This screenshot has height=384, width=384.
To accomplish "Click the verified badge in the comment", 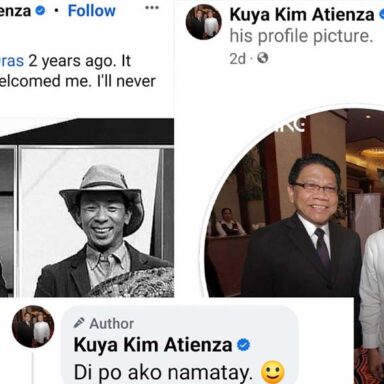I will 243,345.
